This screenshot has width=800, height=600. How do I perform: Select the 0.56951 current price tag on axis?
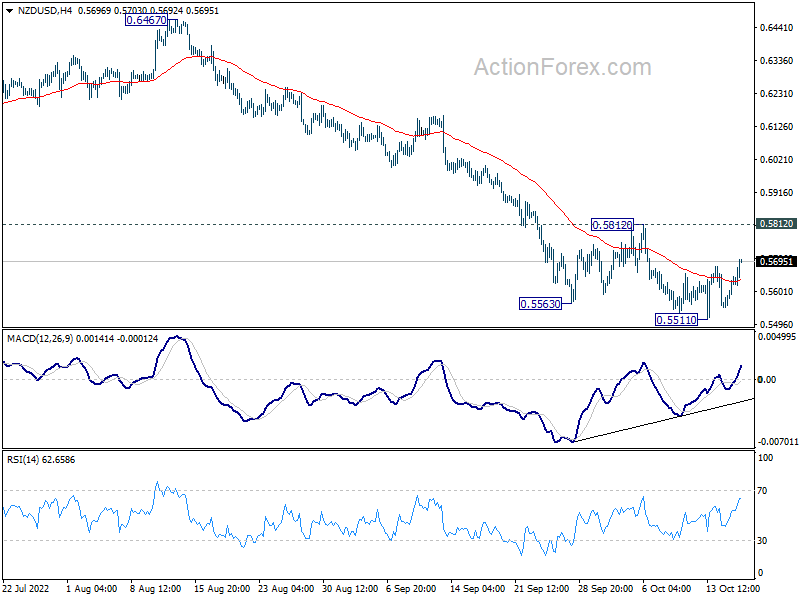tap(777, 262)
